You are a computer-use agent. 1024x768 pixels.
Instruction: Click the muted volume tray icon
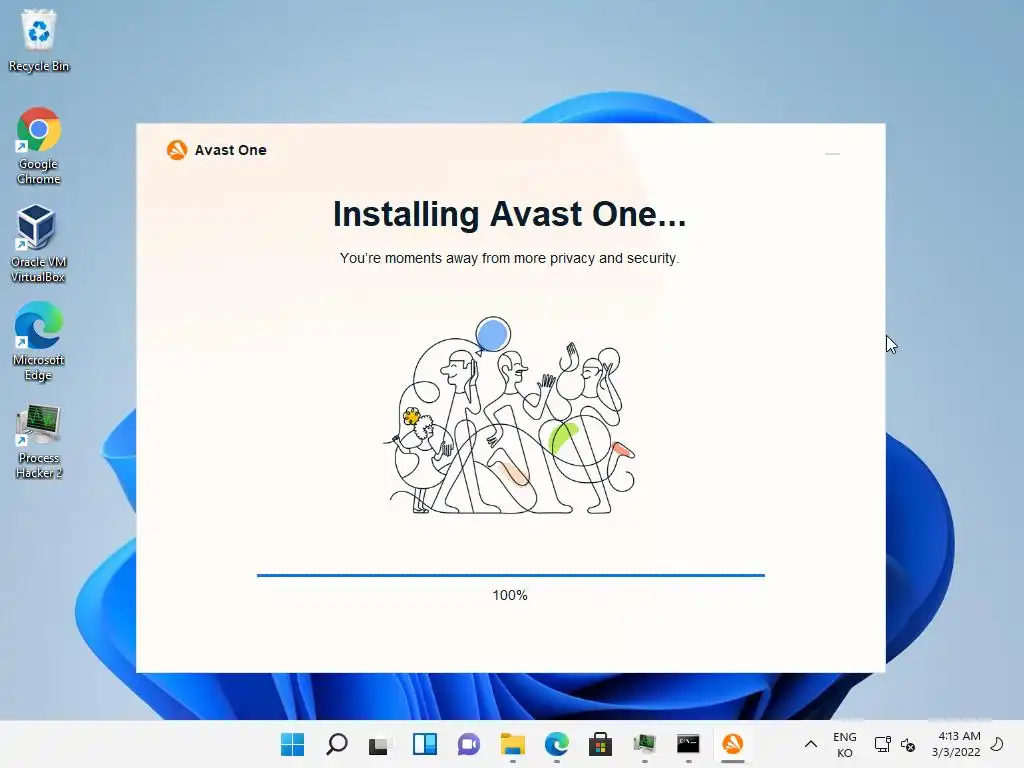908,744
